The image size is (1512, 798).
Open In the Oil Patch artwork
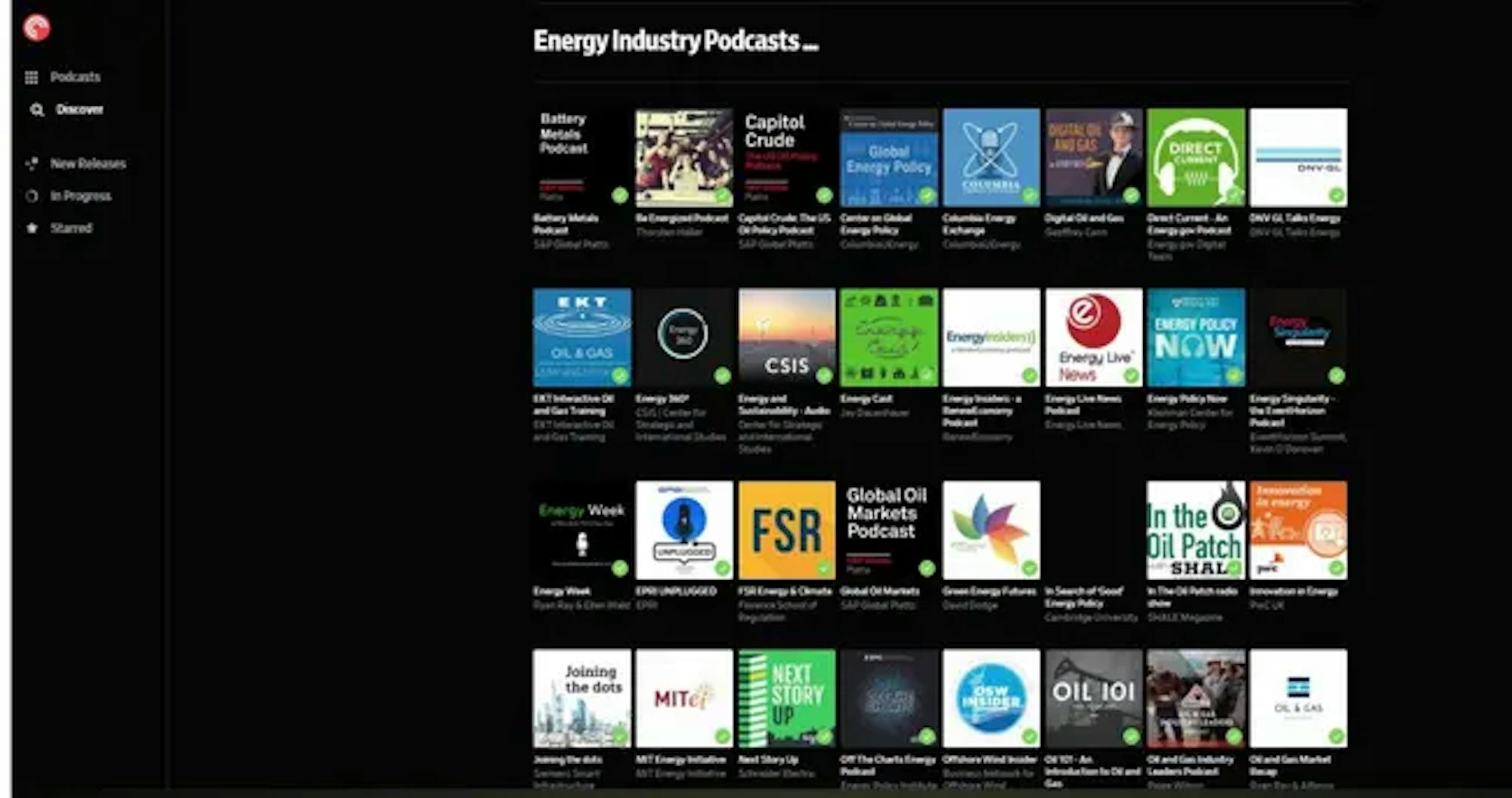click(1196, 530)
